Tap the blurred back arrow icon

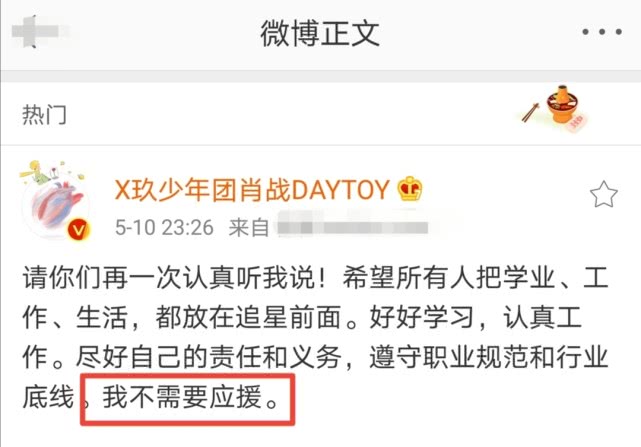(35, 31)
